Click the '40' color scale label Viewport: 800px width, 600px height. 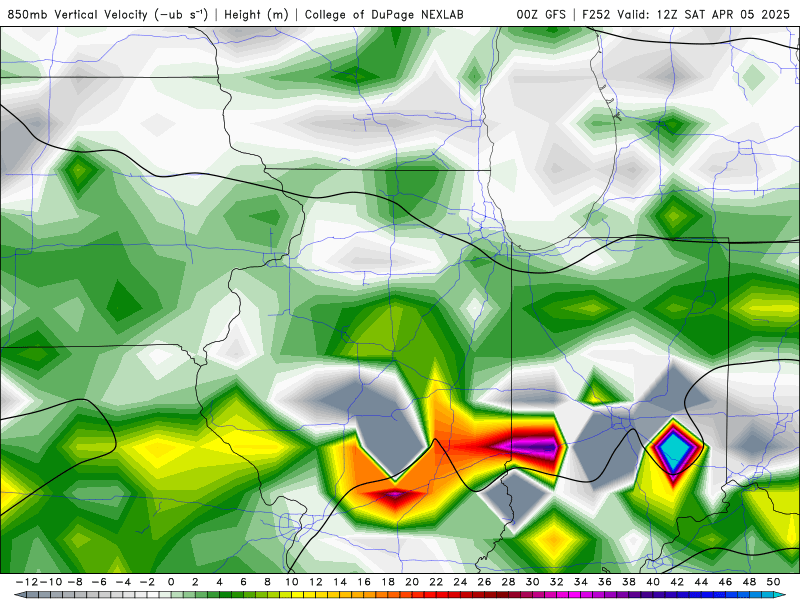pos(653,582)
